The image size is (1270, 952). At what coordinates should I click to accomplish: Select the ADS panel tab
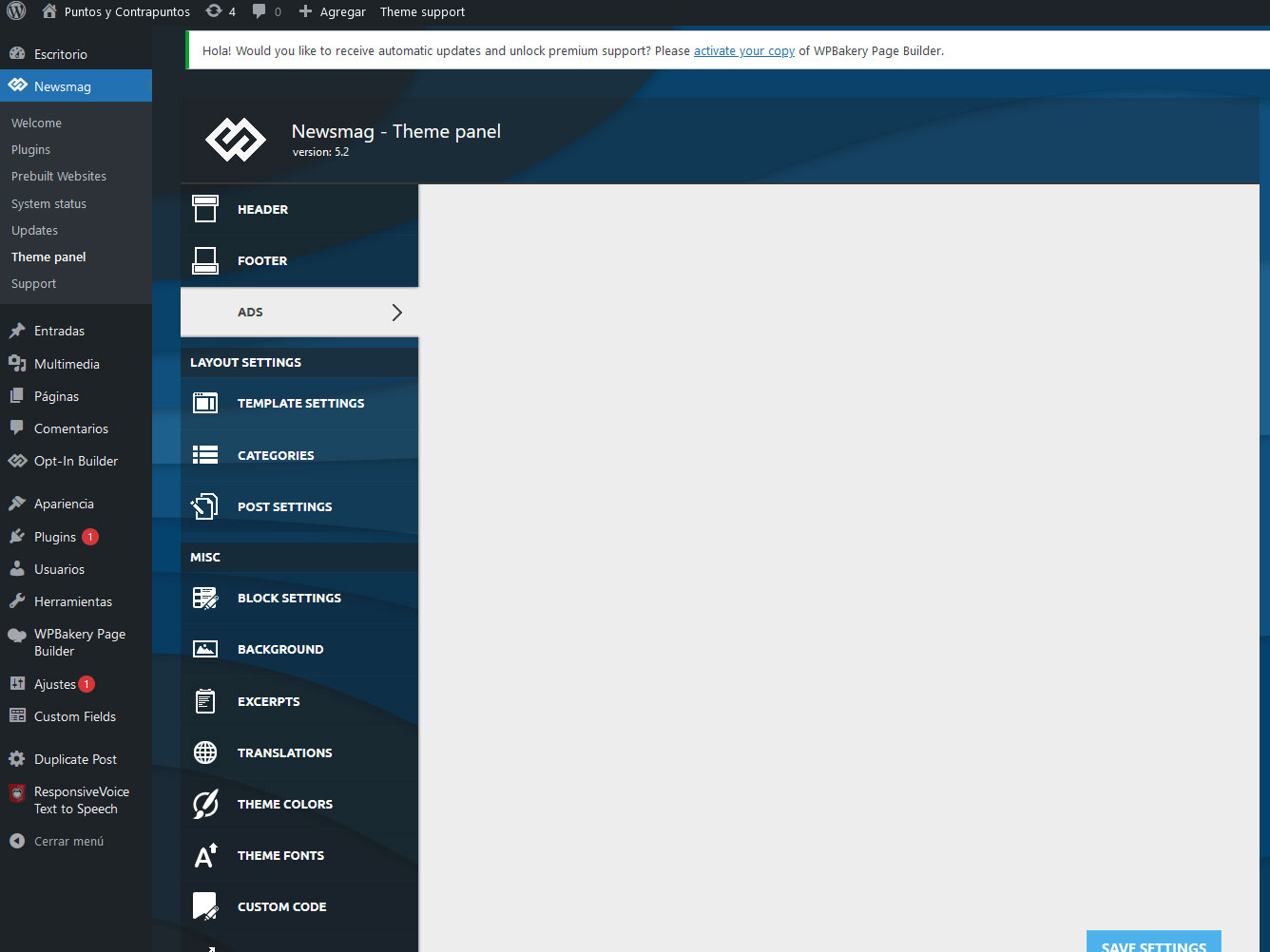(299, 312)
